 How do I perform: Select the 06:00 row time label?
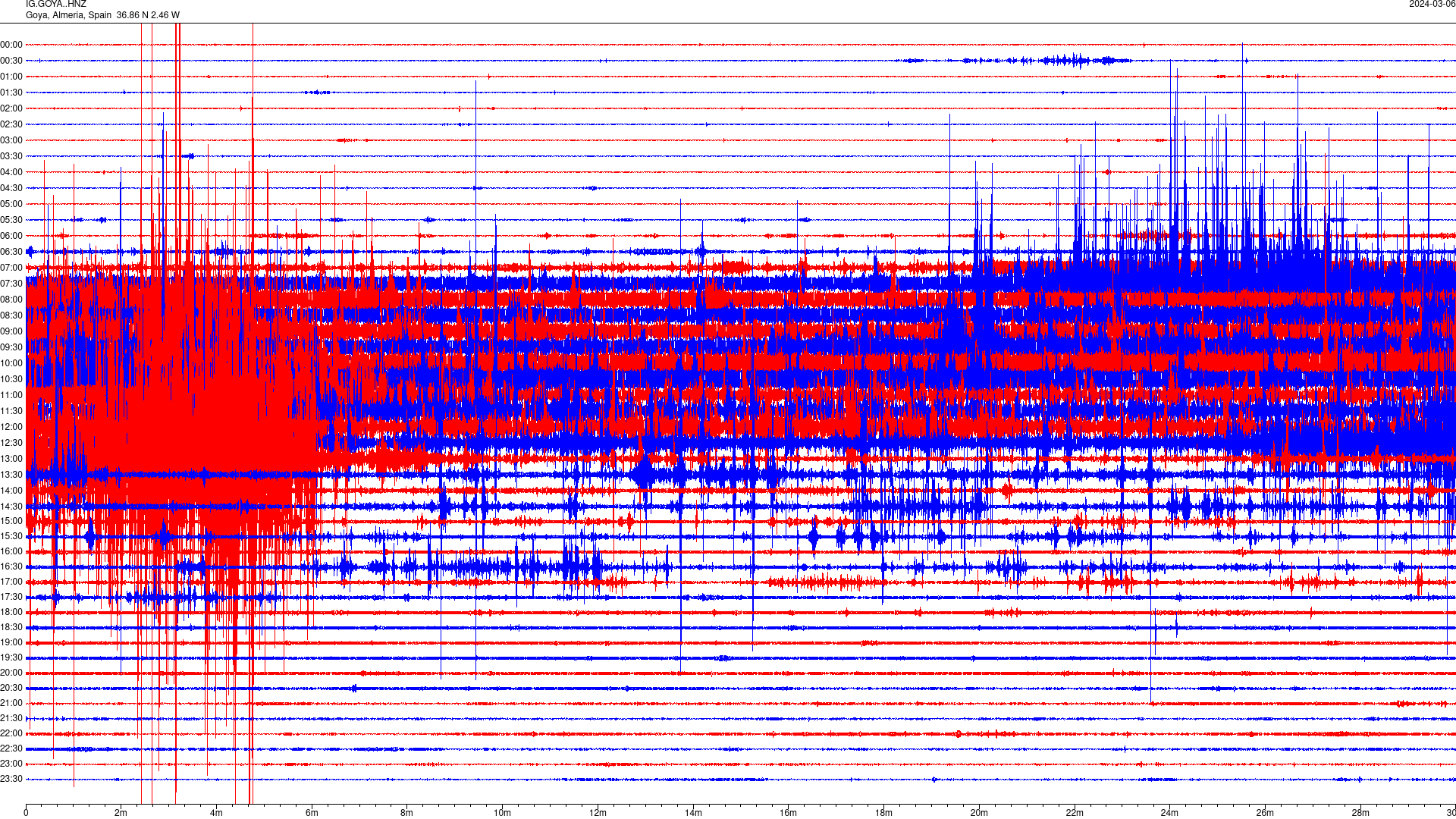(x=11, y=236)
